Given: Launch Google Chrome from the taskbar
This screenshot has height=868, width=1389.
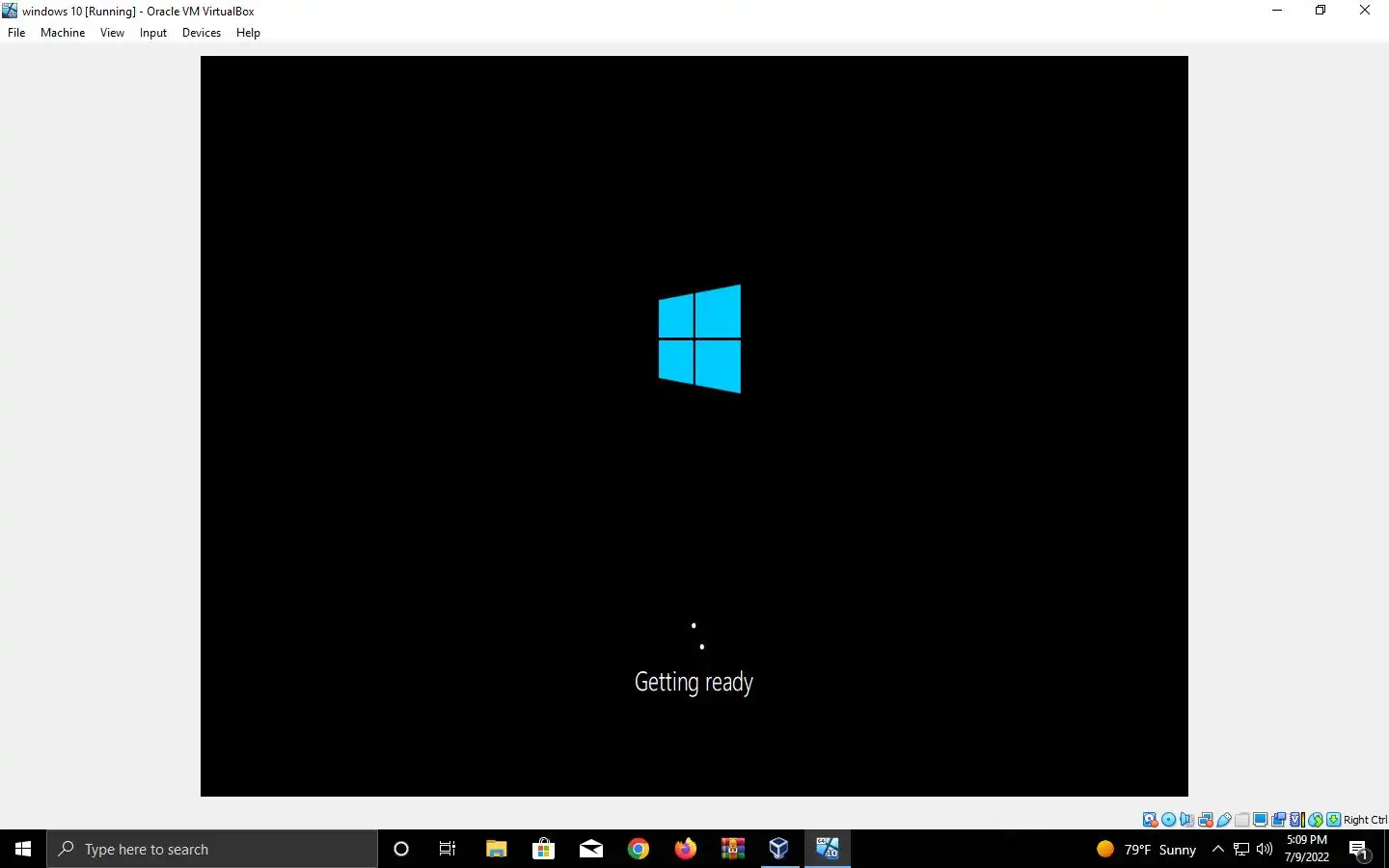Looking at the screenshot, I should (639, 849).
